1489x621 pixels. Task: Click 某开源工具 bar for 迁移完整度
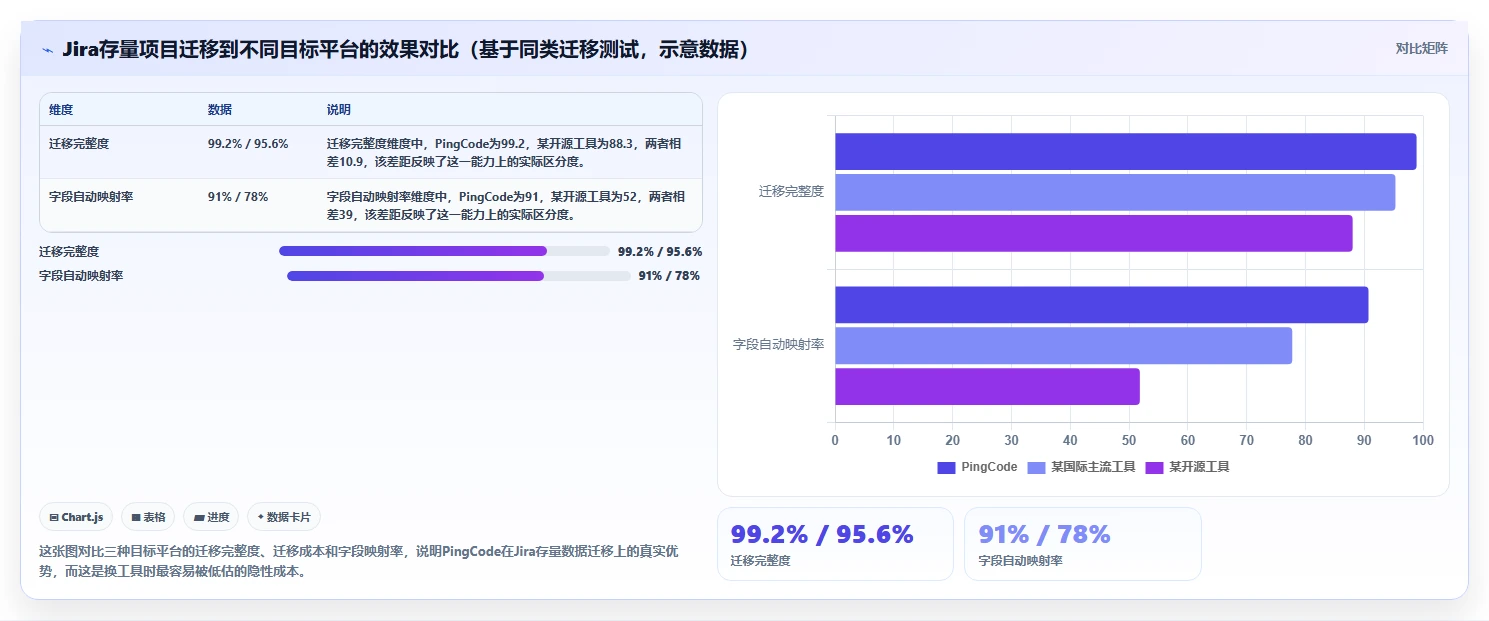(1093, 233)
